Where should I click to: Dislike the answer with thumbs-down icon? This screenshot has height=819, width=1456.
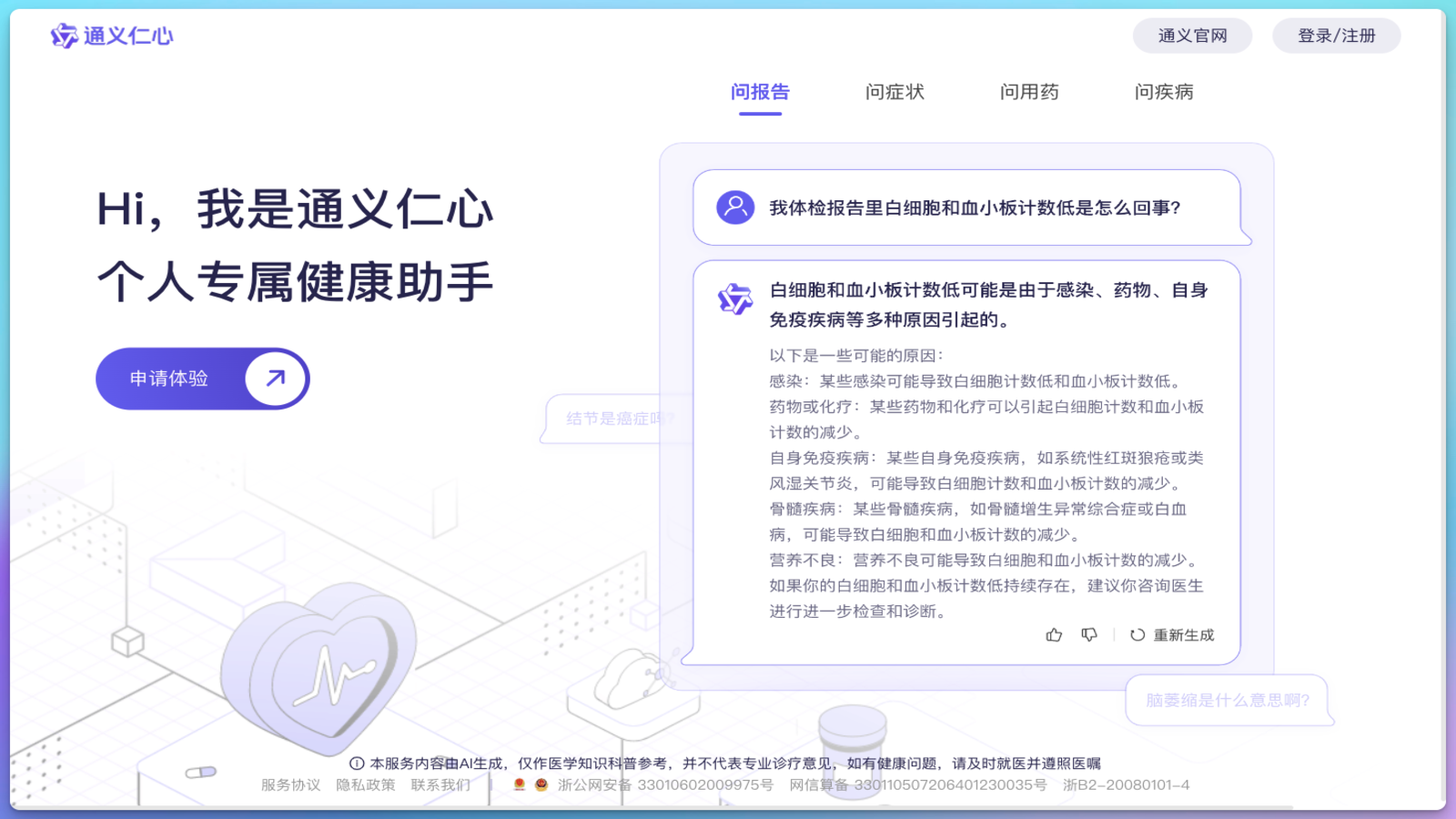[1089, 635]
